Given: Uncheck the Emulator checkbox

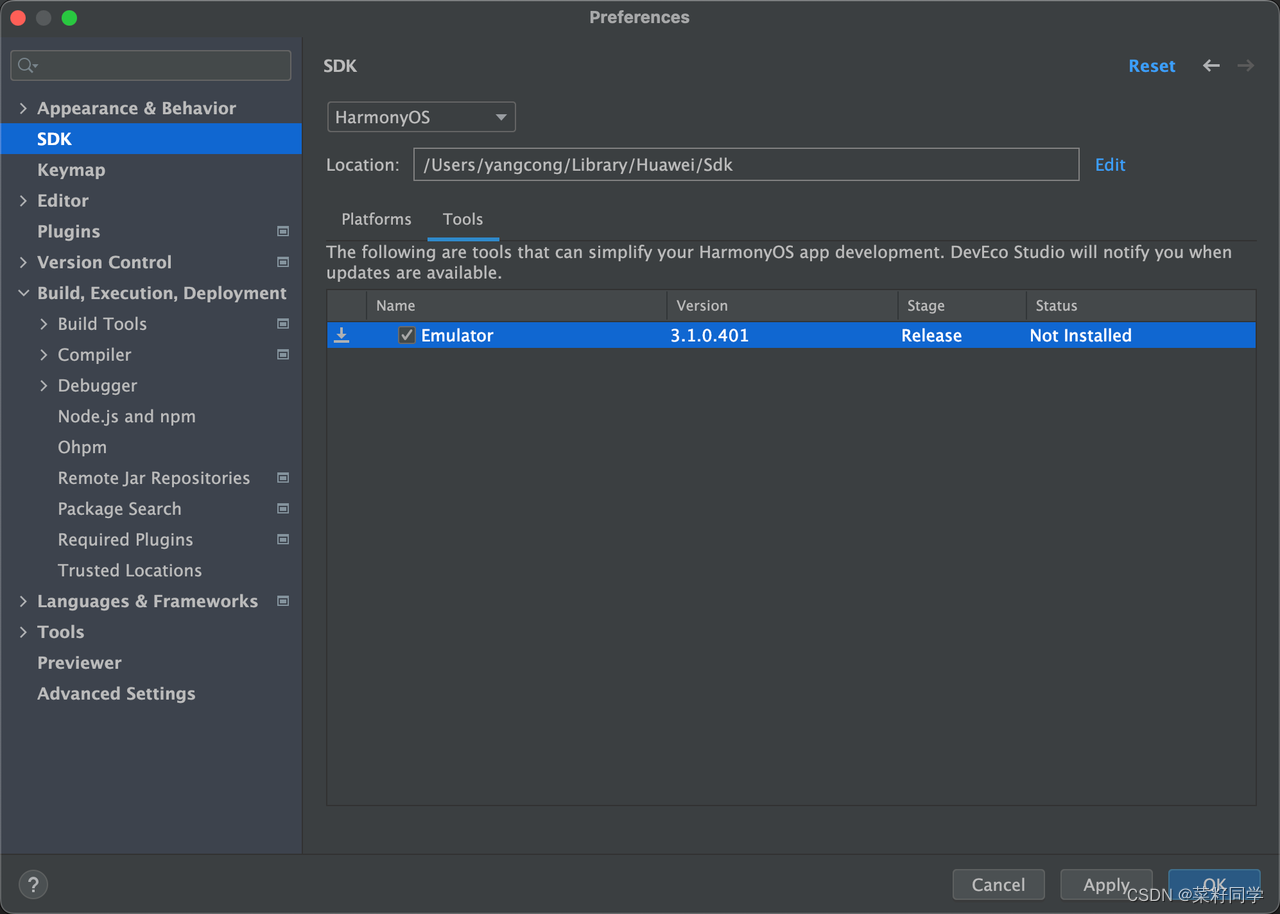Looking at the screenshot, I should [406, 335].
